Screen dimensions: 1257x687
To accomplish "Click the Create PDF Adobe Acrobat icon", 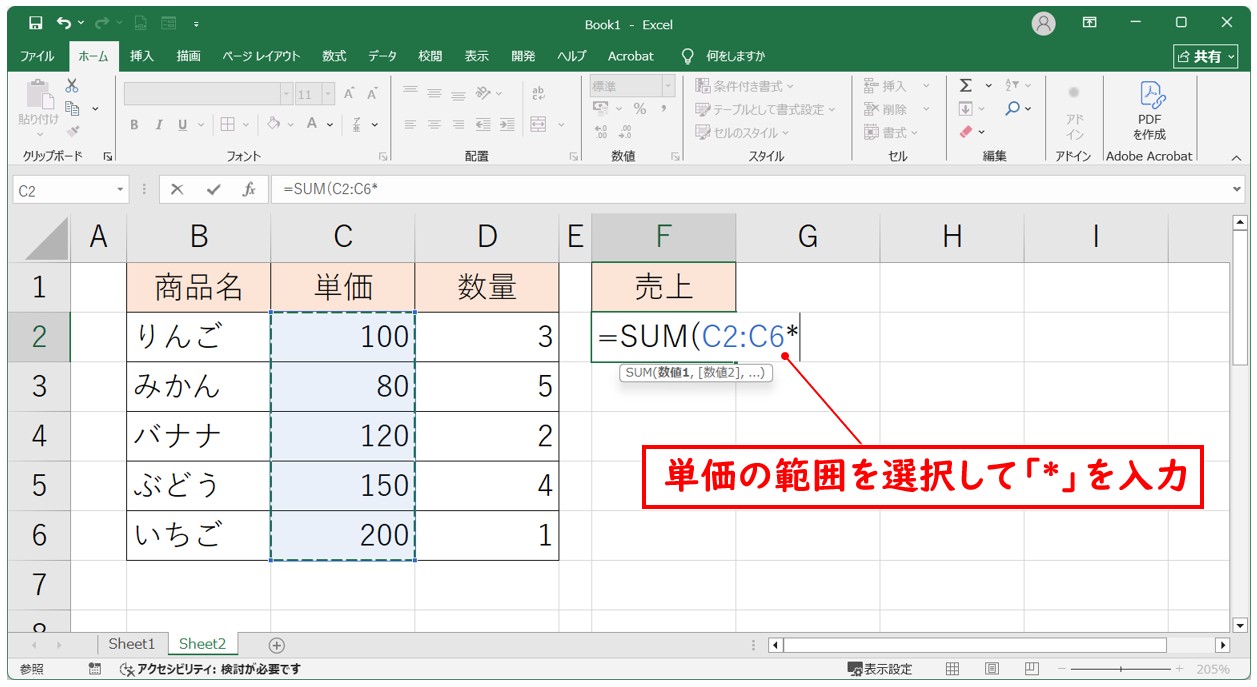I will click(x=1149, y=109).
